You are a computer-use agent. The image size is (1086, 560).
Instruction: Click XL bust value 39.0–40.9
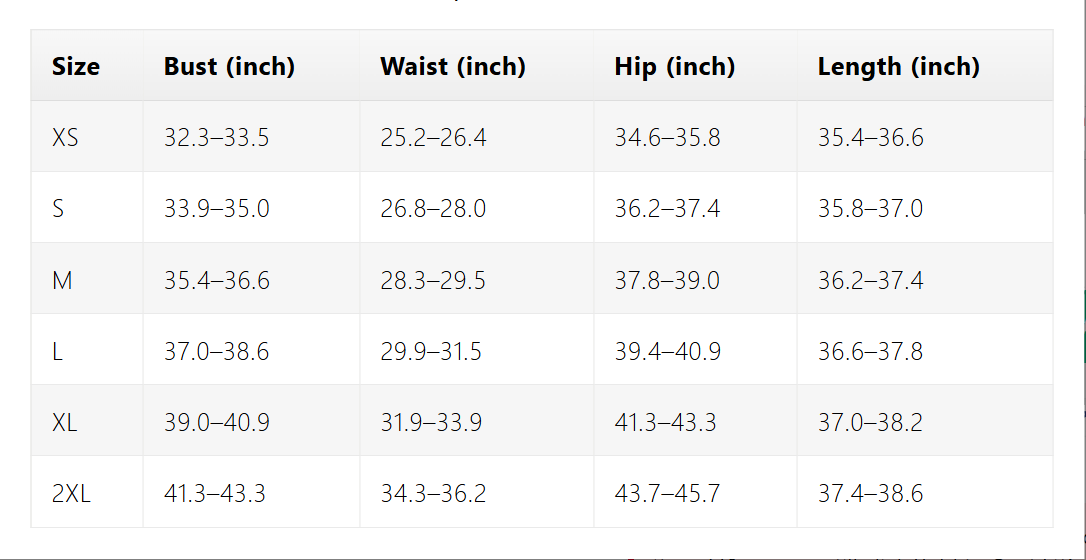tap(216, 423)
